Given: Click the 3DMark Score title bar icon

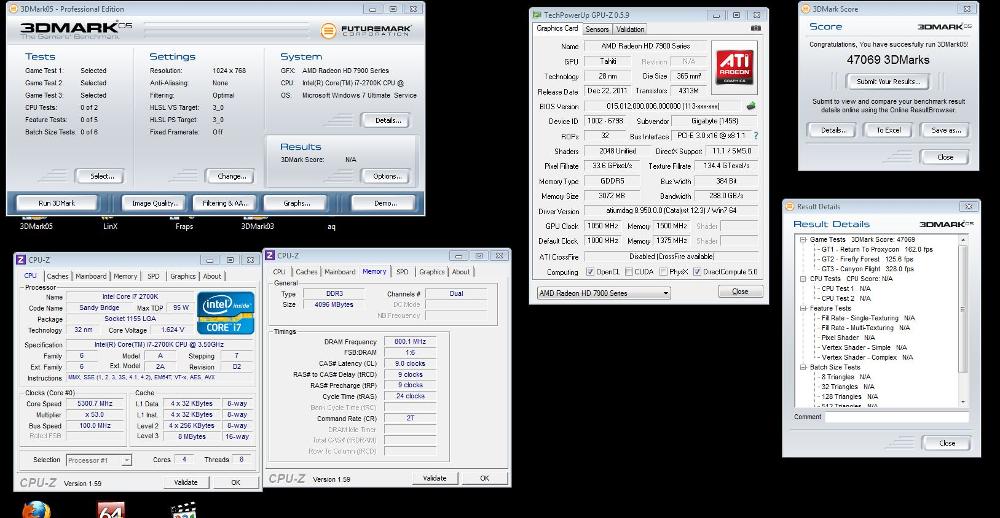Looking at the screenshot, I should coord(807,10).
